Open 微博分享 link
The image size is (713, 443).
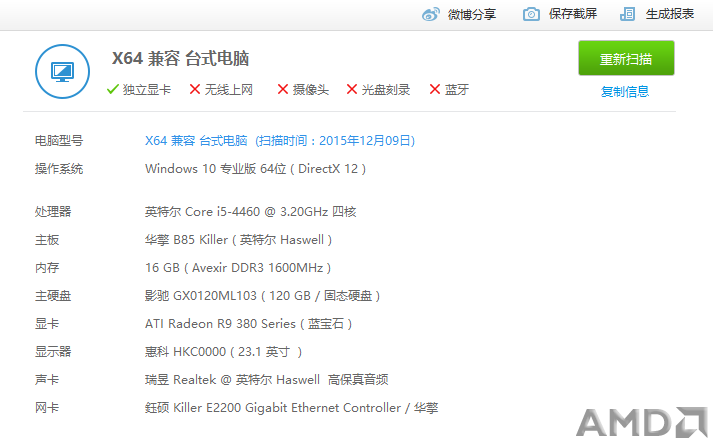pos(472,15)
